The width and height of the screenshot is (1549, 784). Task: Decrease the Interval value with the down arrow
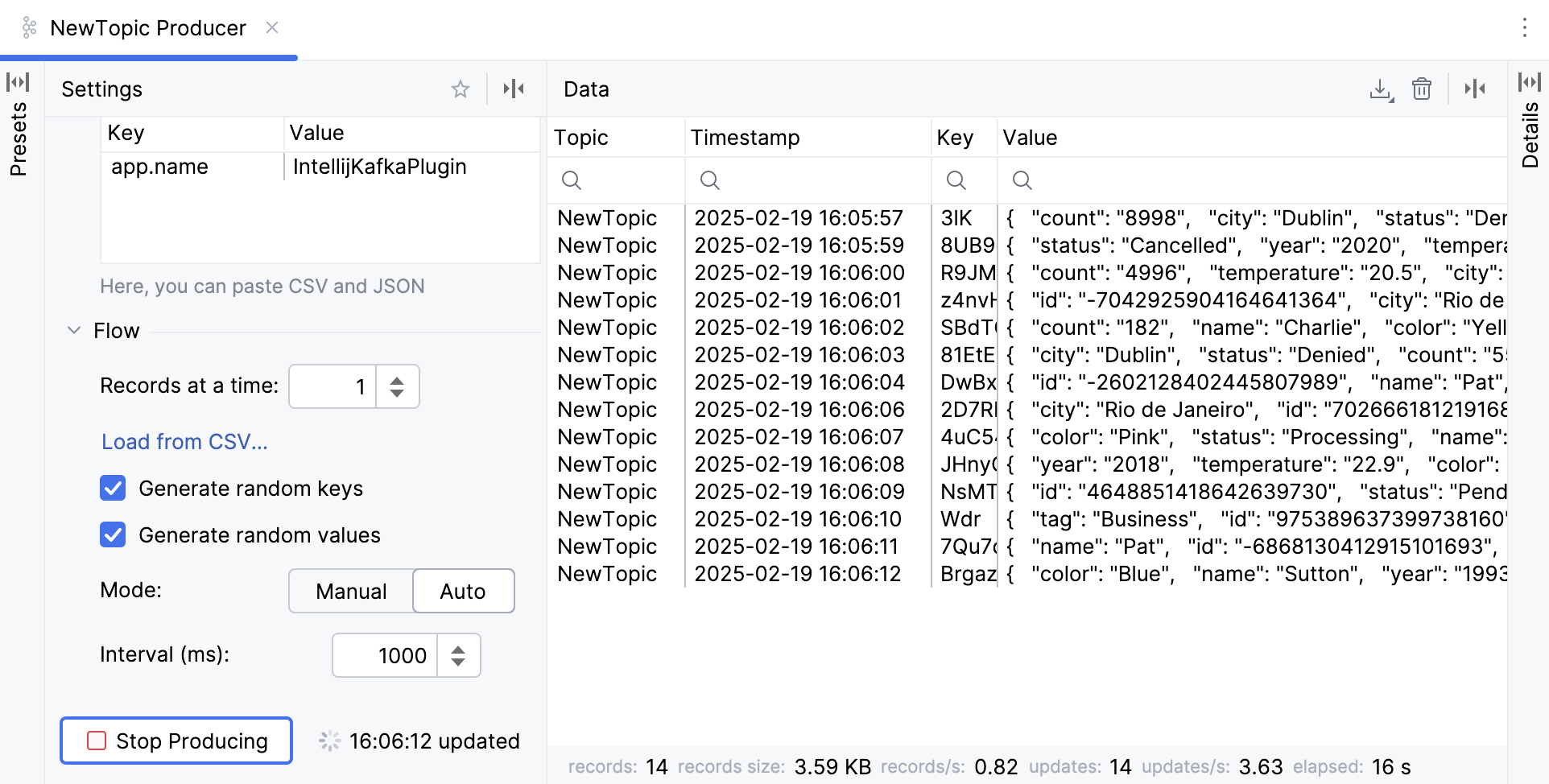point(457,662)
